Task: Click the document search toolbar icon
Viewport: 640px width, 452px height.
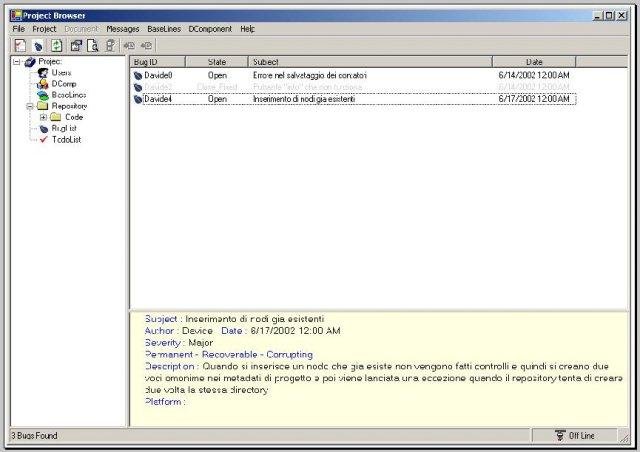Action: (x=93, y=46)
